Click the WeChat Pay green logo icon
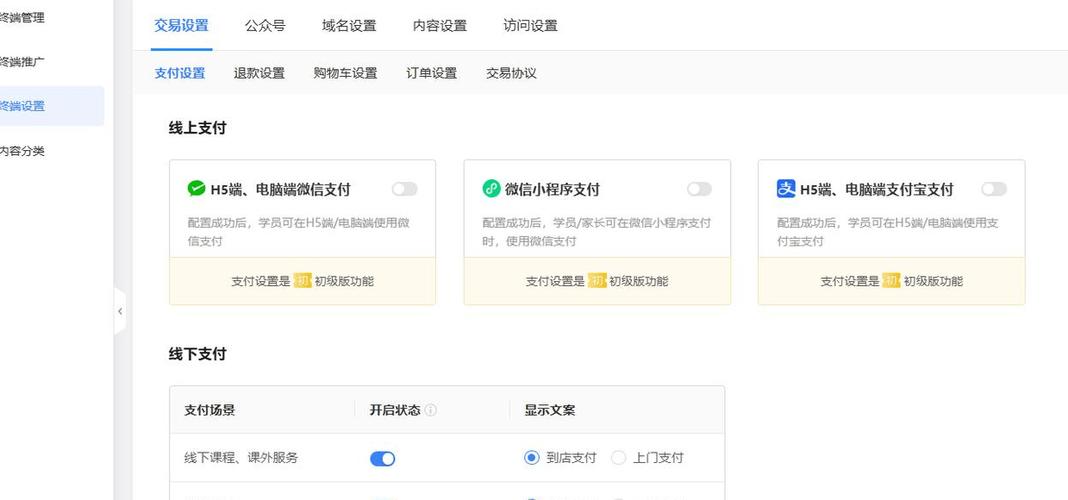 click(x=197, y=189)
